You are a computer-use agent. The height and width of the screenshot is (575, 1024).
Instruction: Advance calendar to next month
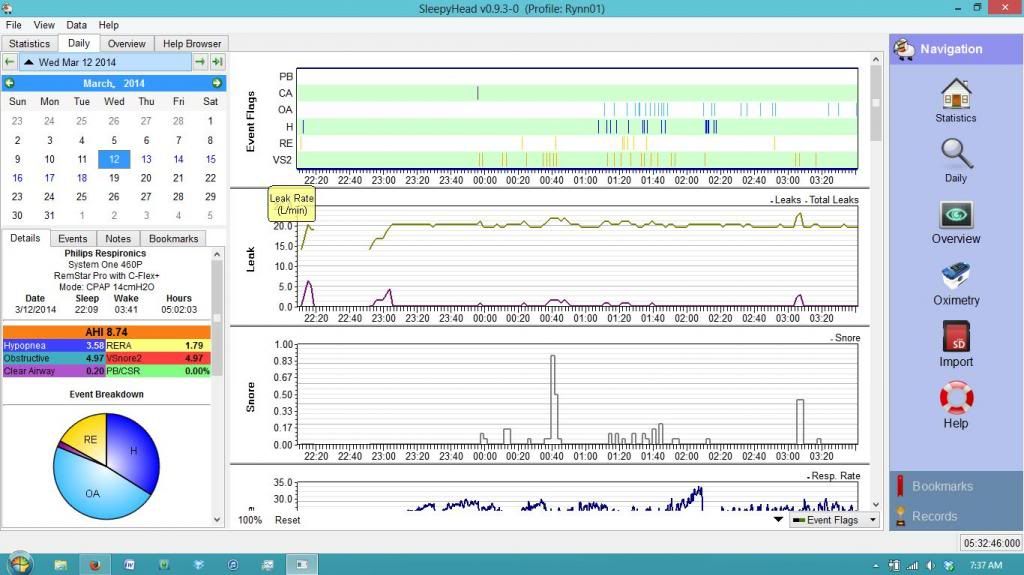click(217, 83)
